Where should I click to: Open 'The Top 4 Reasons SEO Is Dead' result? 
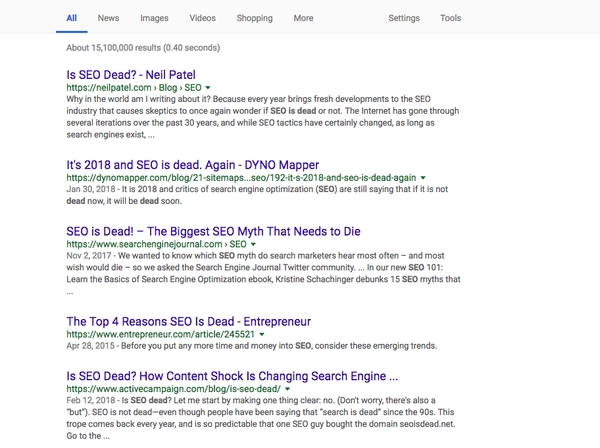(x=189, y=321)
